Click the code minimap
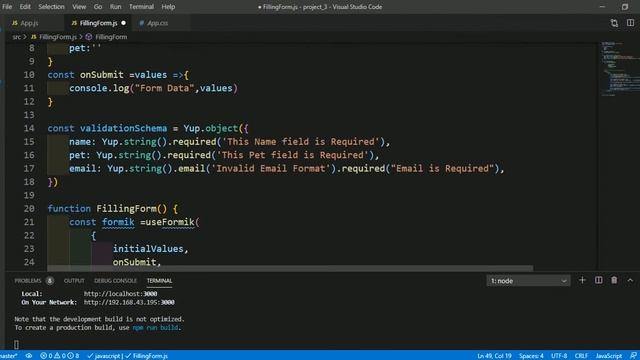Image resolution: width=640 pixels, height=360 pixels. (x=619, y=69)
